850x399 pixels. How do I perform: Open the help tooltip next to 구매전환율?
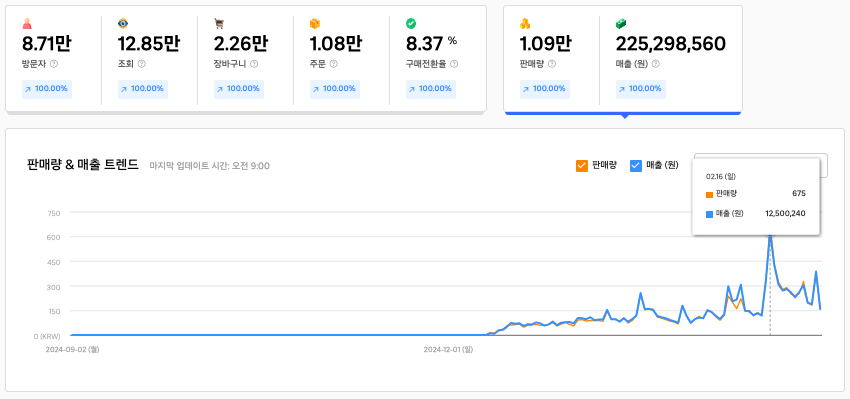click(454, 64)
